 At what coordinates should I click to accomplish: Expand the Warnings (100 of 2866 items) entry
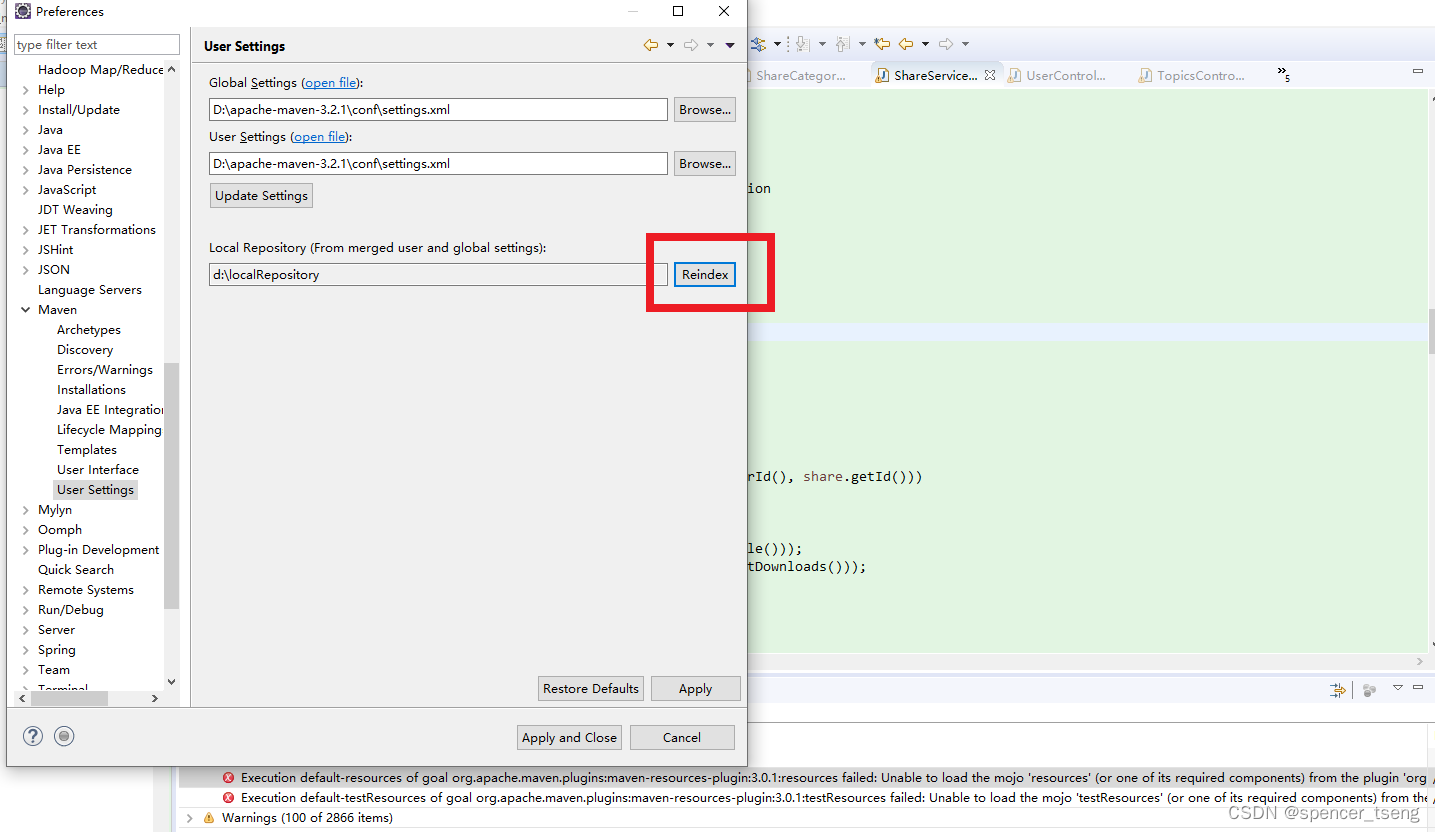pyautogui.click(x=190, y=817)
